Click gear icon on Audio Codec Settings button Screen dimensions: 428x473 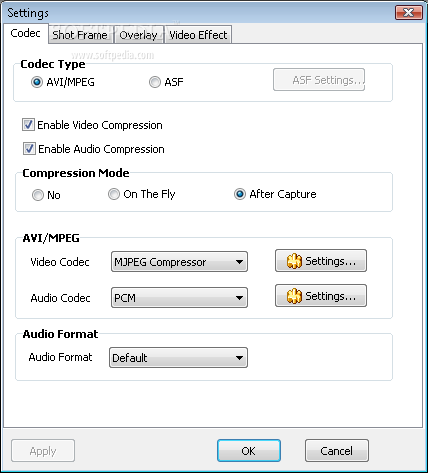[x=294, y=296]
